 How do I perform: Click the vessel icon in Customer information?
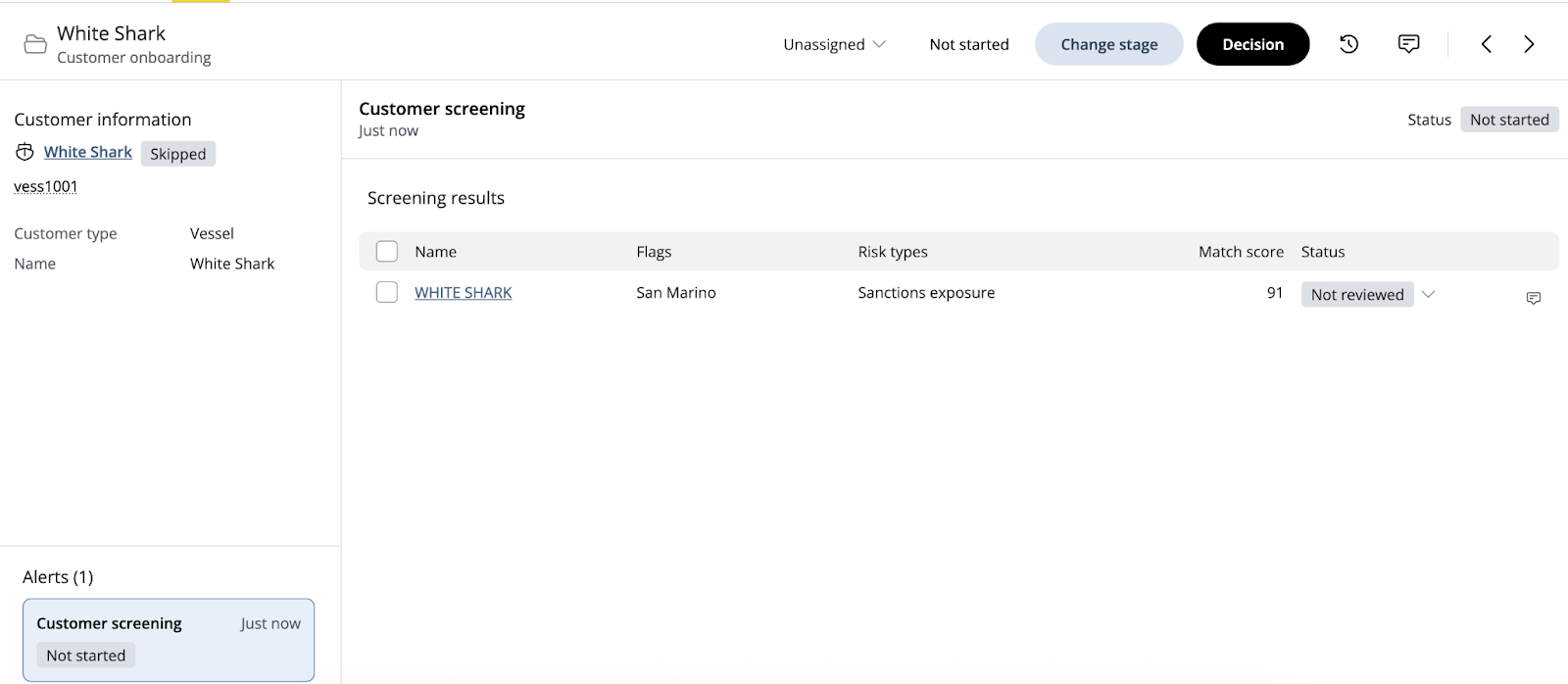pyautogui.click(x=24, y=152)
